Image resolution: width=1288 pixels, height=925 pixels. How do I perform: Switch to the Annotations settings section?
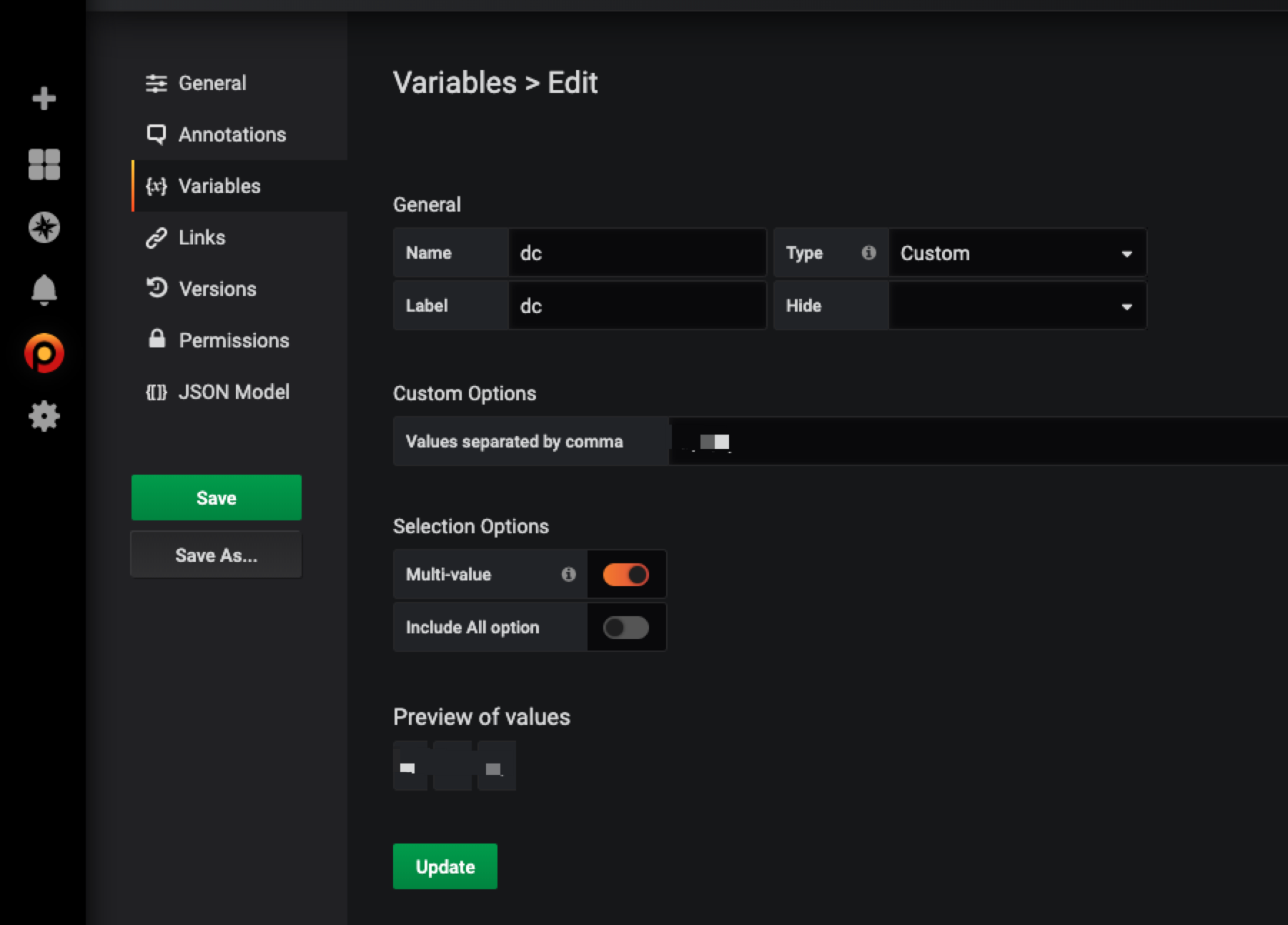232,134
